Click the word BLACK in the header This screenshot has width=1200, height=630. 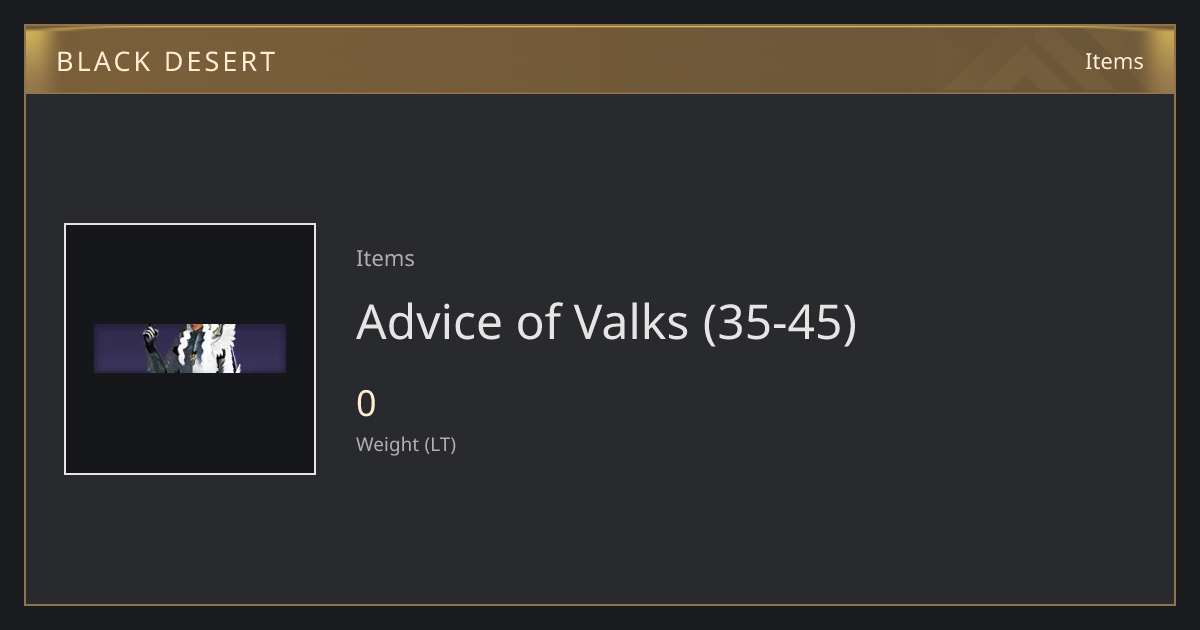point(103,62)
